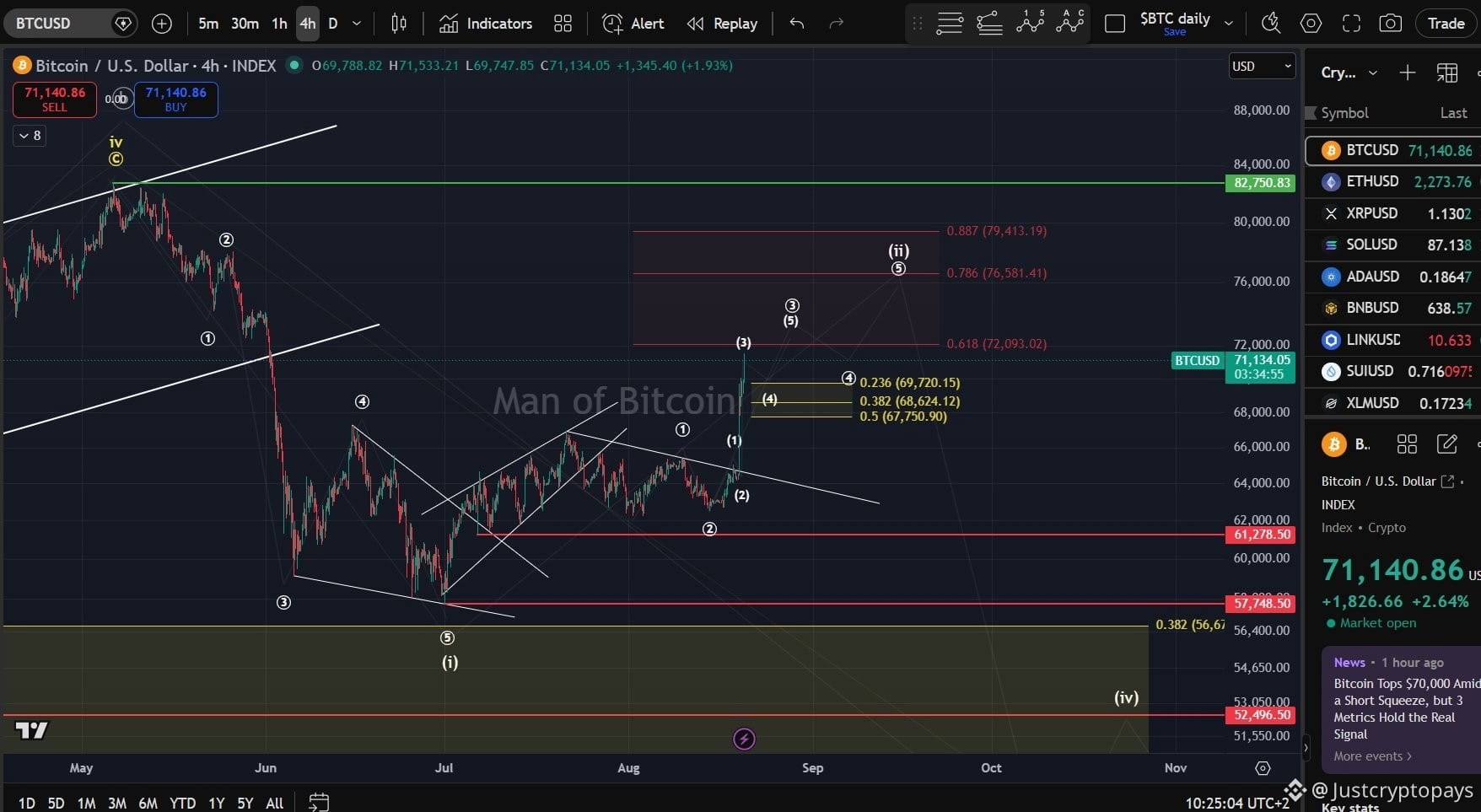Select XLMUSD in the watchlist
The width and height of the screenshot is (1481, 812).
(1392, 403)
